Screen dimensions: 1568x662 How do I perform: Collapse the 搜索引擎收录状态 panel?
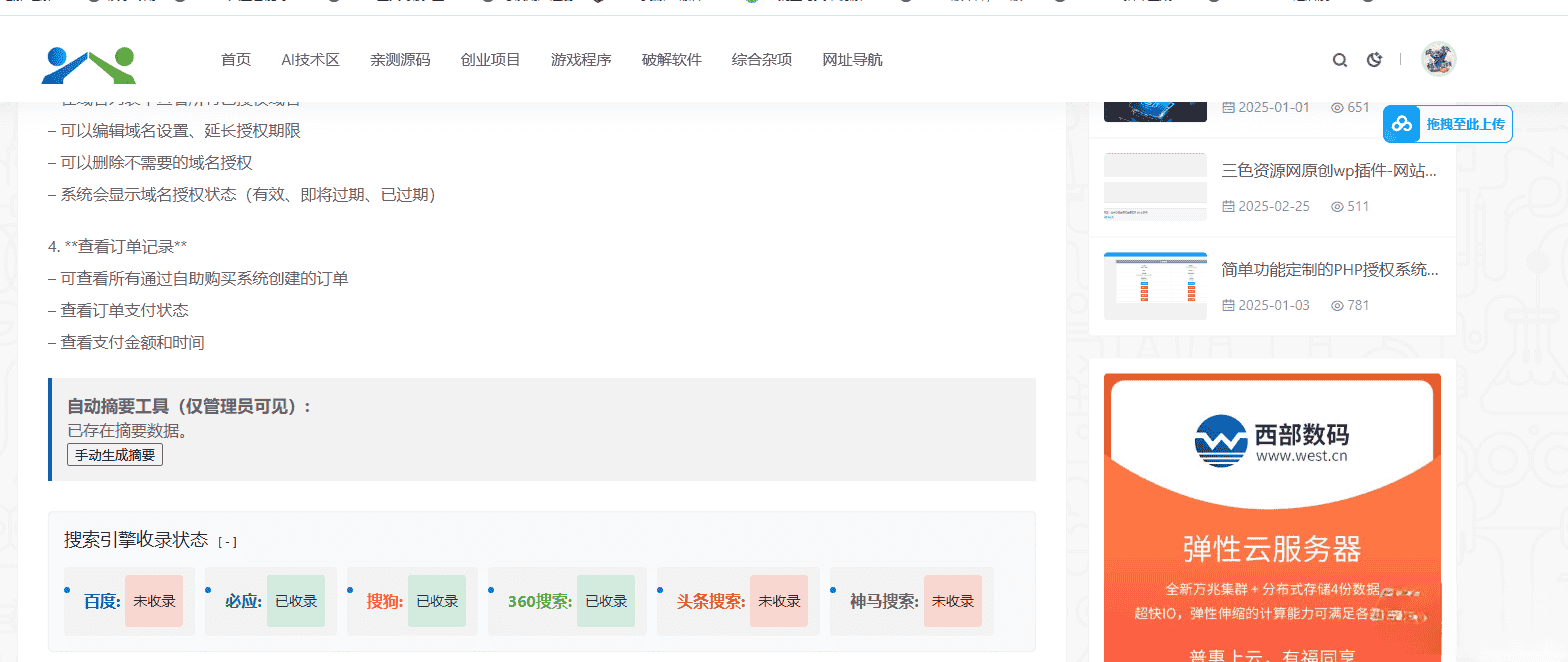tap(227, 542)
